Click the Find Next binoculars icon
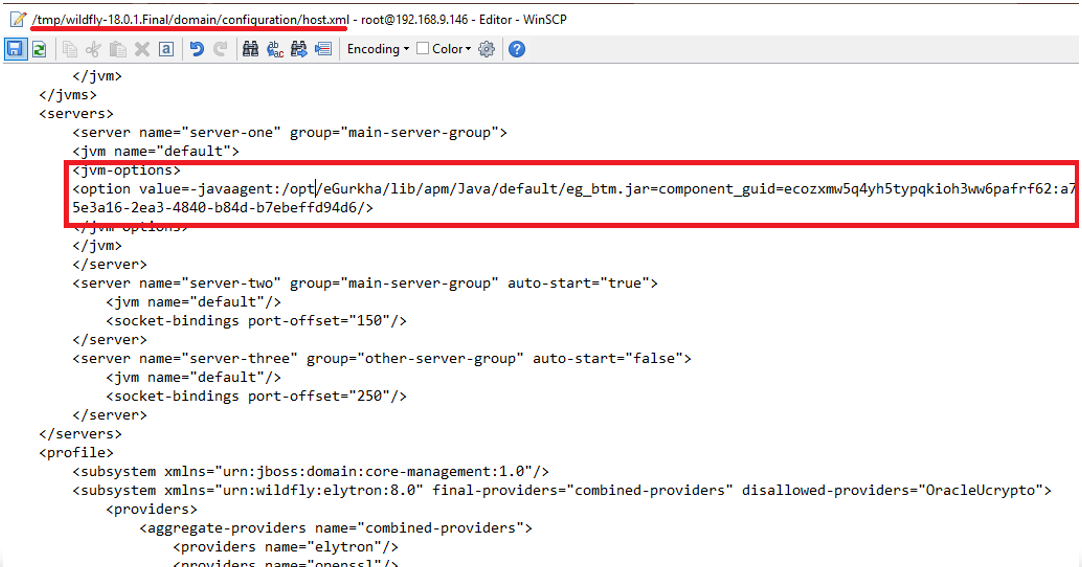This screenshot has width=1082, height=567. (x=299, y=49)
